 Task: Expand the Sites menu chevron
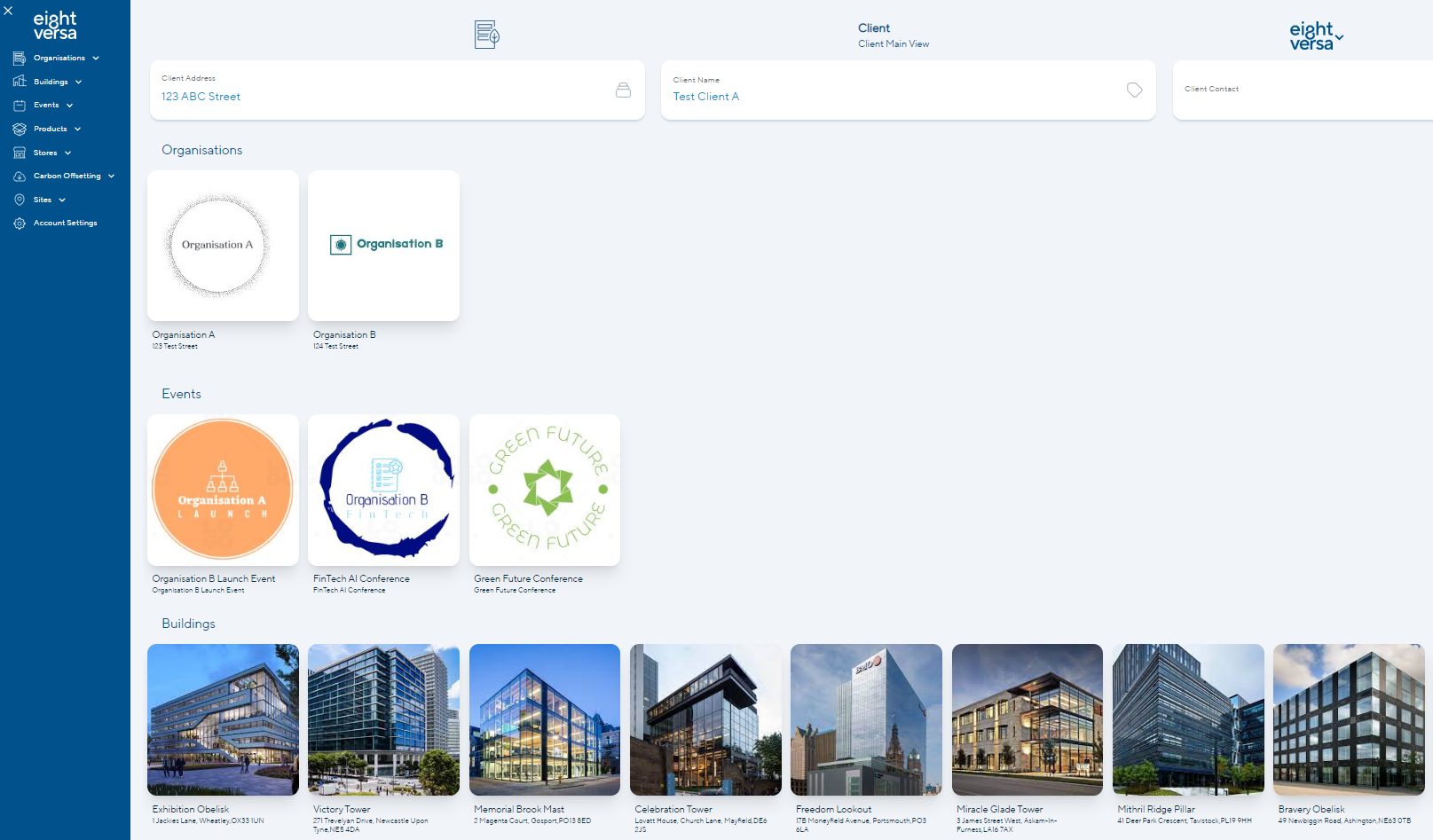62,200
